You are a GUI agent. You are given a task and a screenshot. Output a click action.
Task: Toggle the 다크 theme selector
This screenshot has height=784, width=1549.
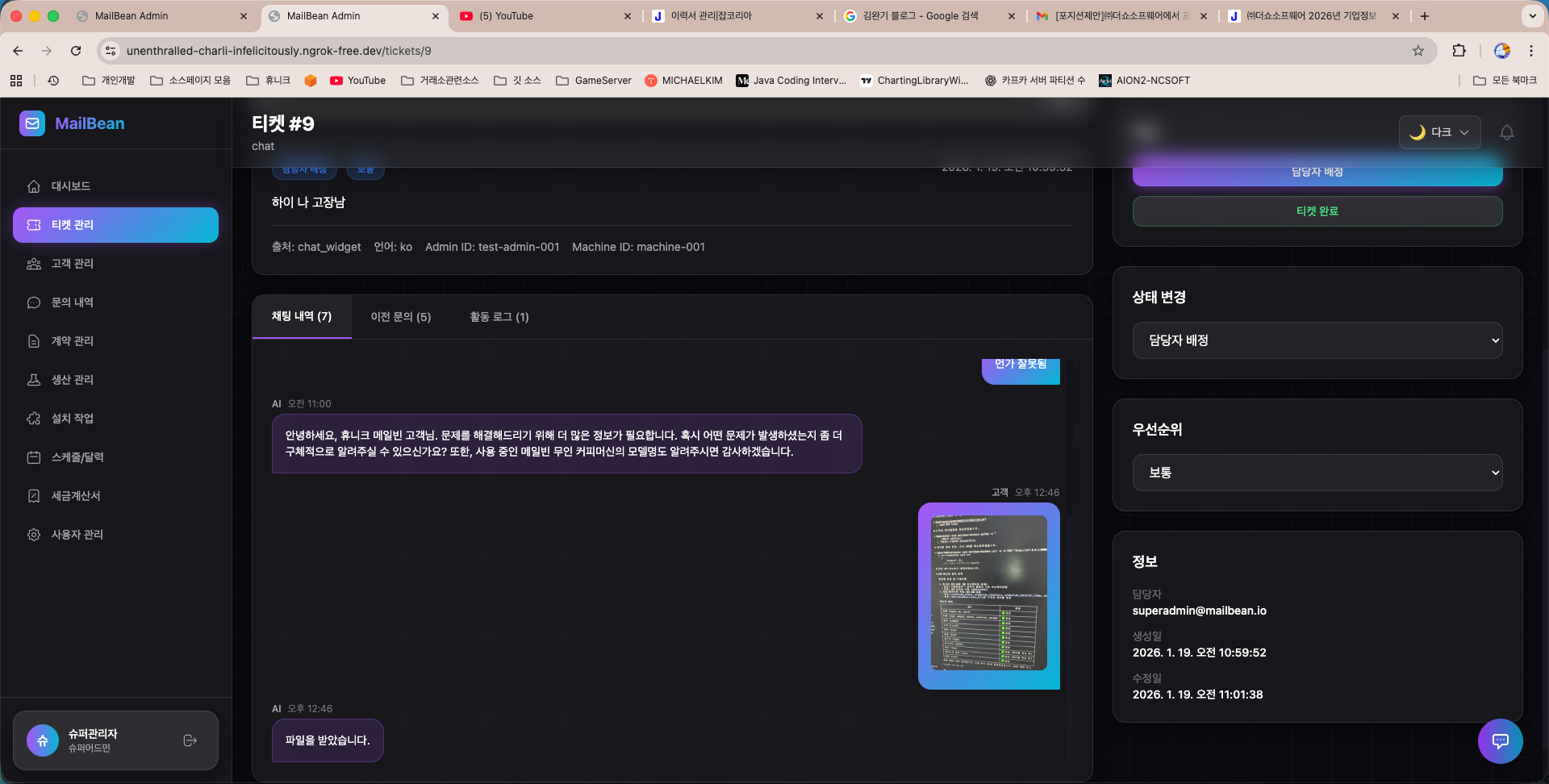[1439, 132]
